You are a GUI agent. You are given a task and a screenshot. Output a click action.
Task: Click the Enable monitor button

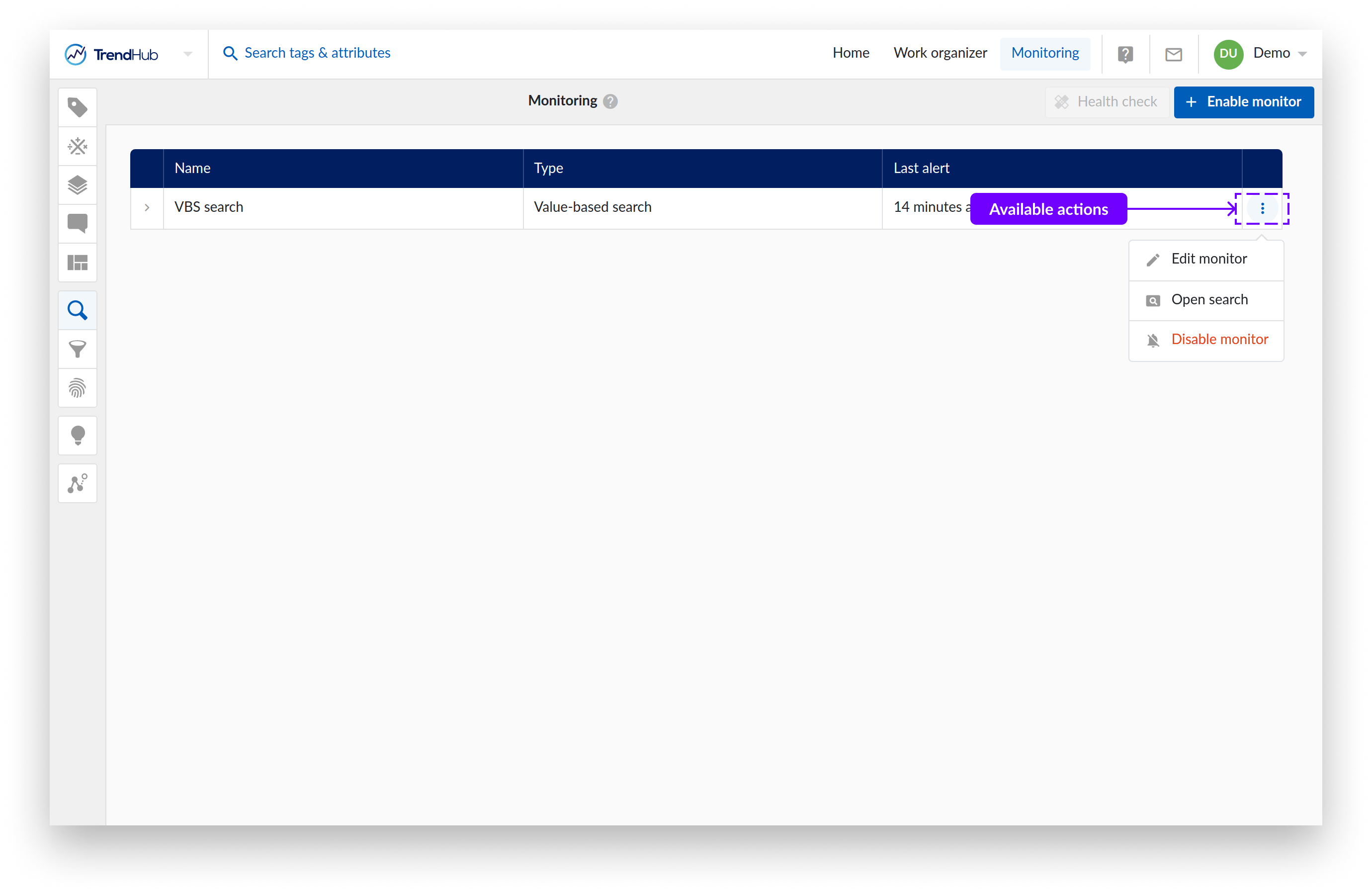tap(1243, 102)
